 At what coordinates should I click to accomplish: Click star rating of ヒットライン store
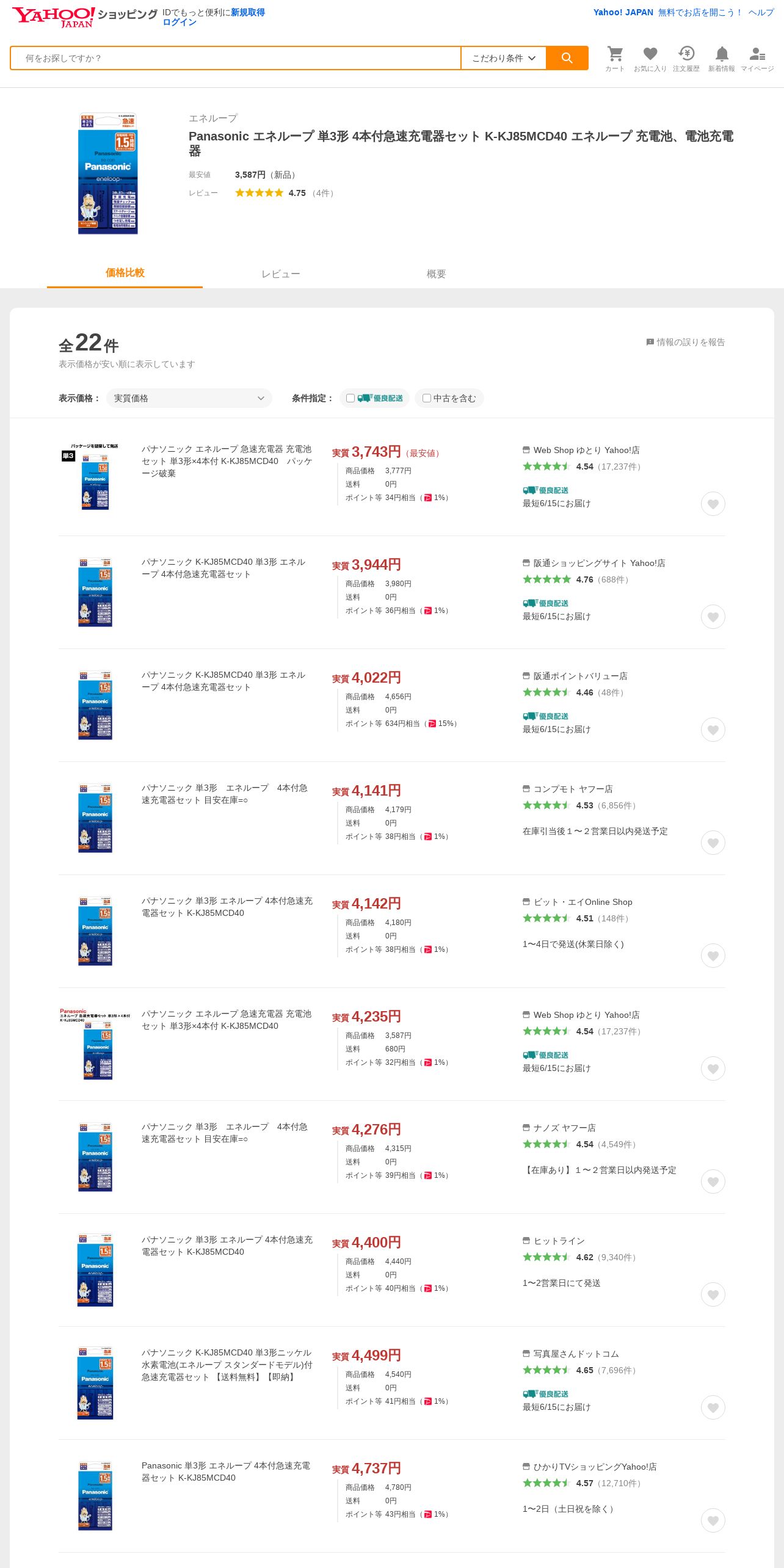pyautogui.click(x=546, y=1257)
